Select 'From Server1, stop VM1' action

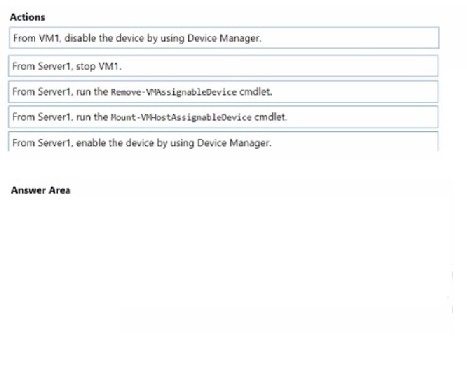tap(223, 66)
